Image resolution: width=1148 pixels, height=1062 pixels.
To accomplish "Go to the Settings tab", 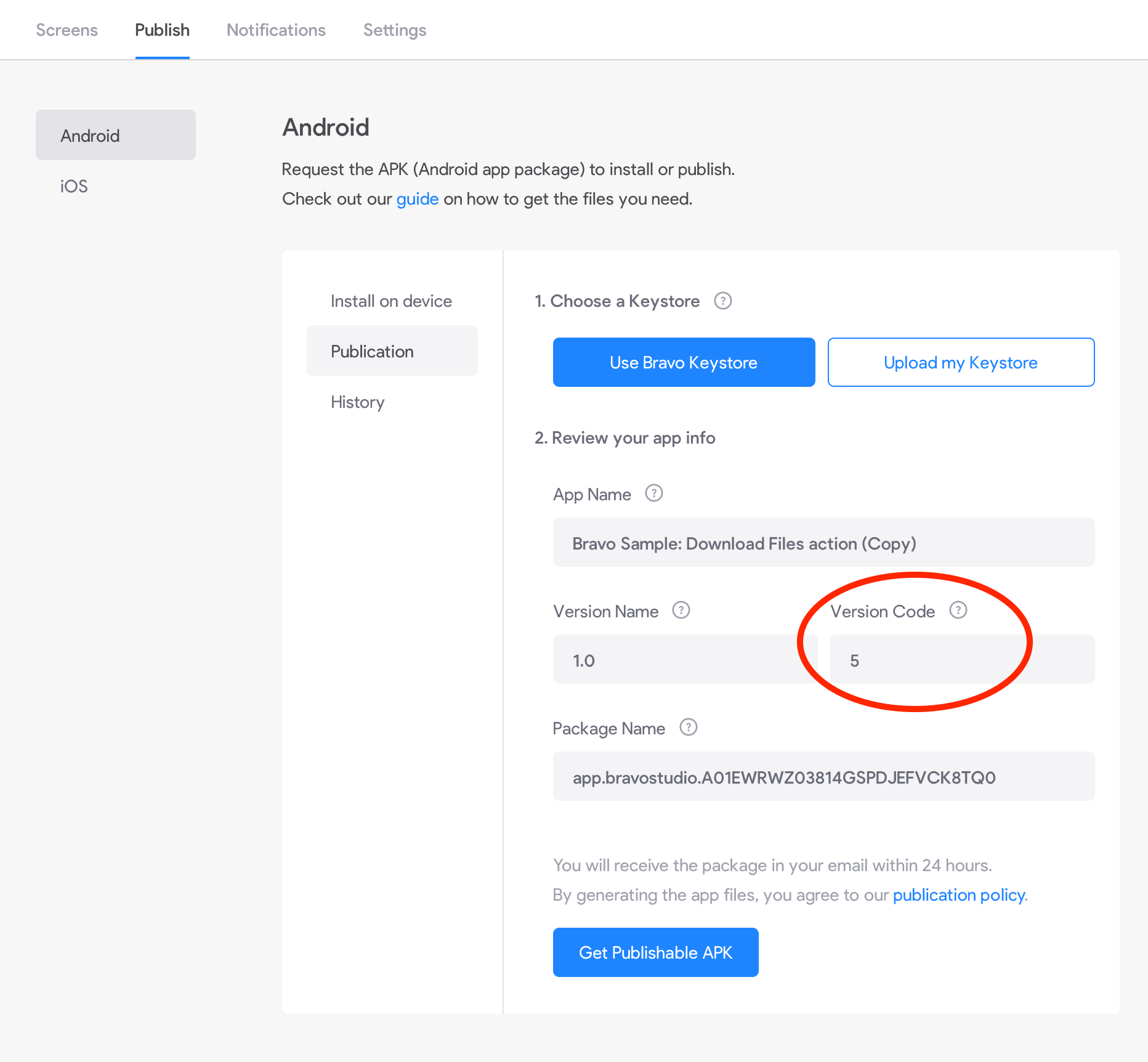I will pos(395,30).
